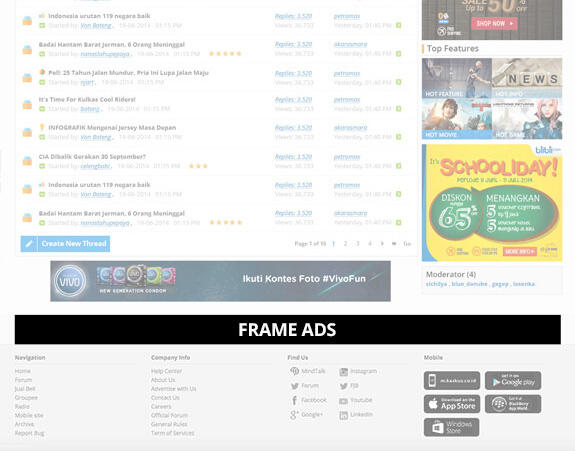The width and height of the screenshot is (575, 451).
Task: Open the Hot Game thumbnail
Action: (x=527, y=119)
